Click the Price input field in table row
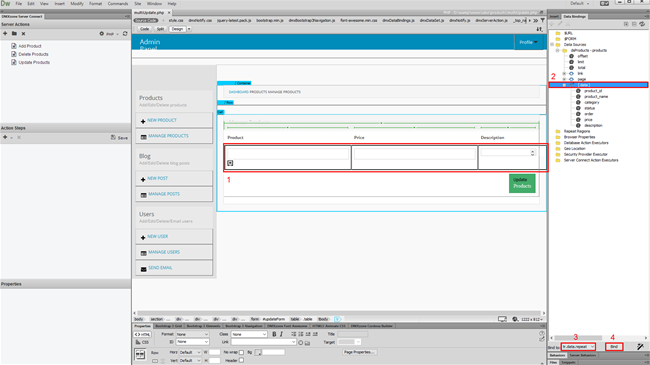The width and height of the screenshot is (650, 365). pyautogui.click(x=415, y=153)
